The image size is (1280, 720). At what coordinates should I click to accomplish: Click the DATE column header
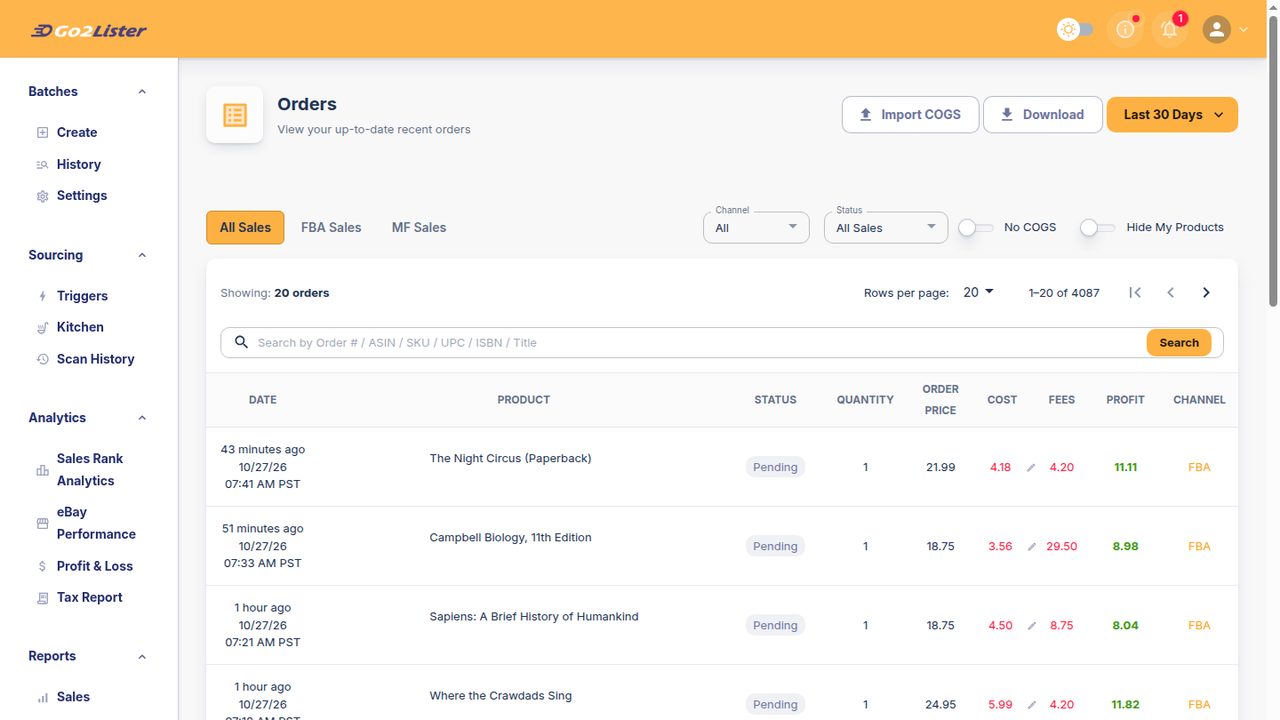(262, 400)
